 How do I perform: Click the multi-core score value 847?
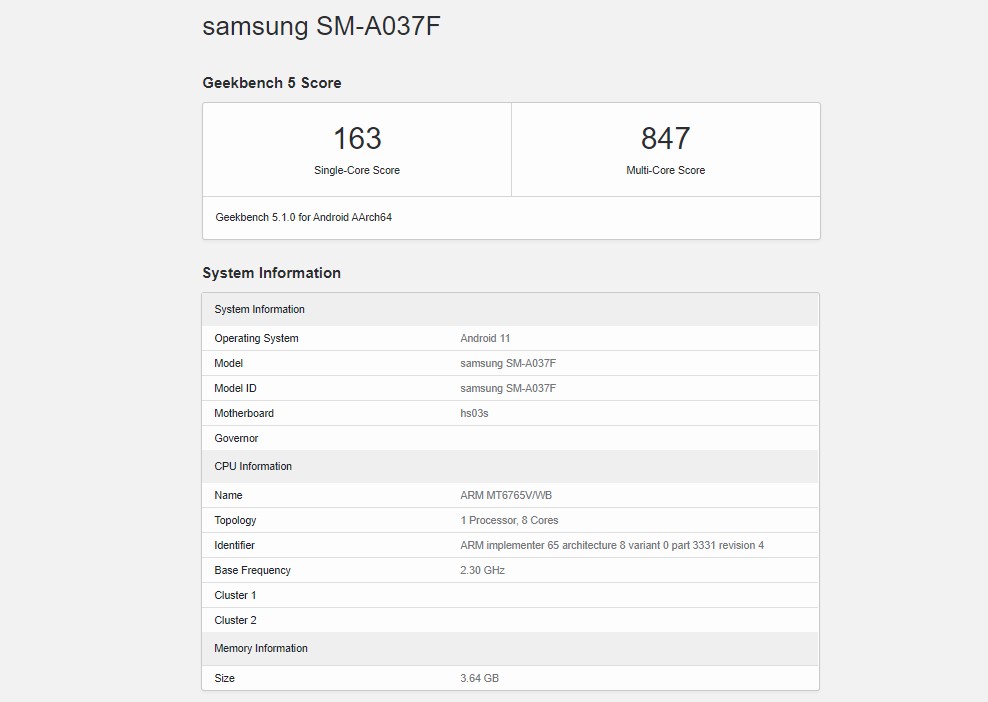pyautogui.click(x=665, y=138)
